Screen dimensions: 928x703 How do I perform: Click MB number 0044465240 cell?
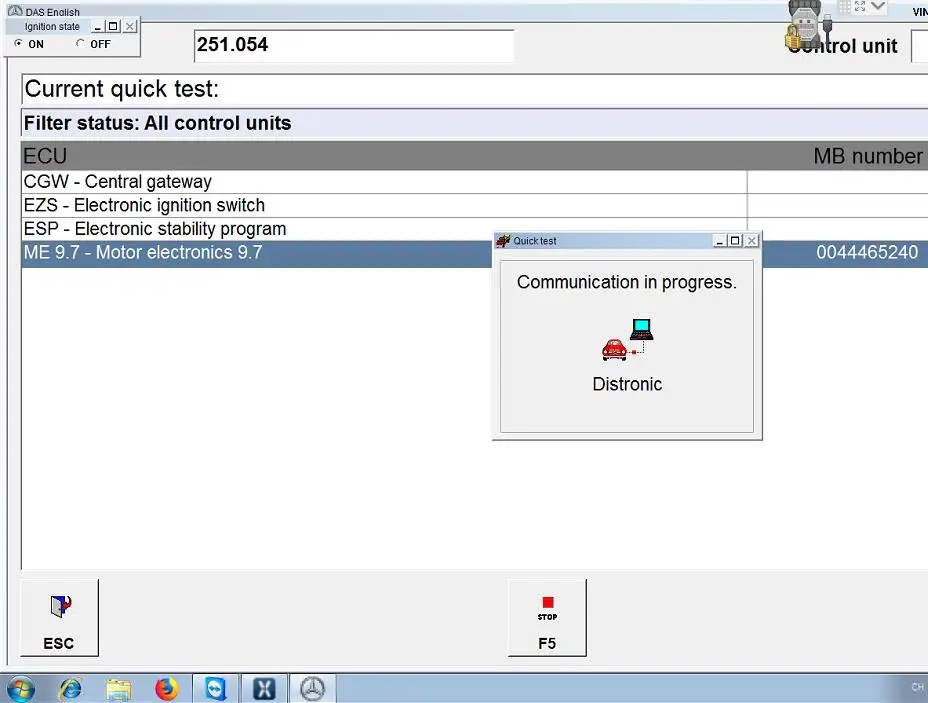click(867, 253)
